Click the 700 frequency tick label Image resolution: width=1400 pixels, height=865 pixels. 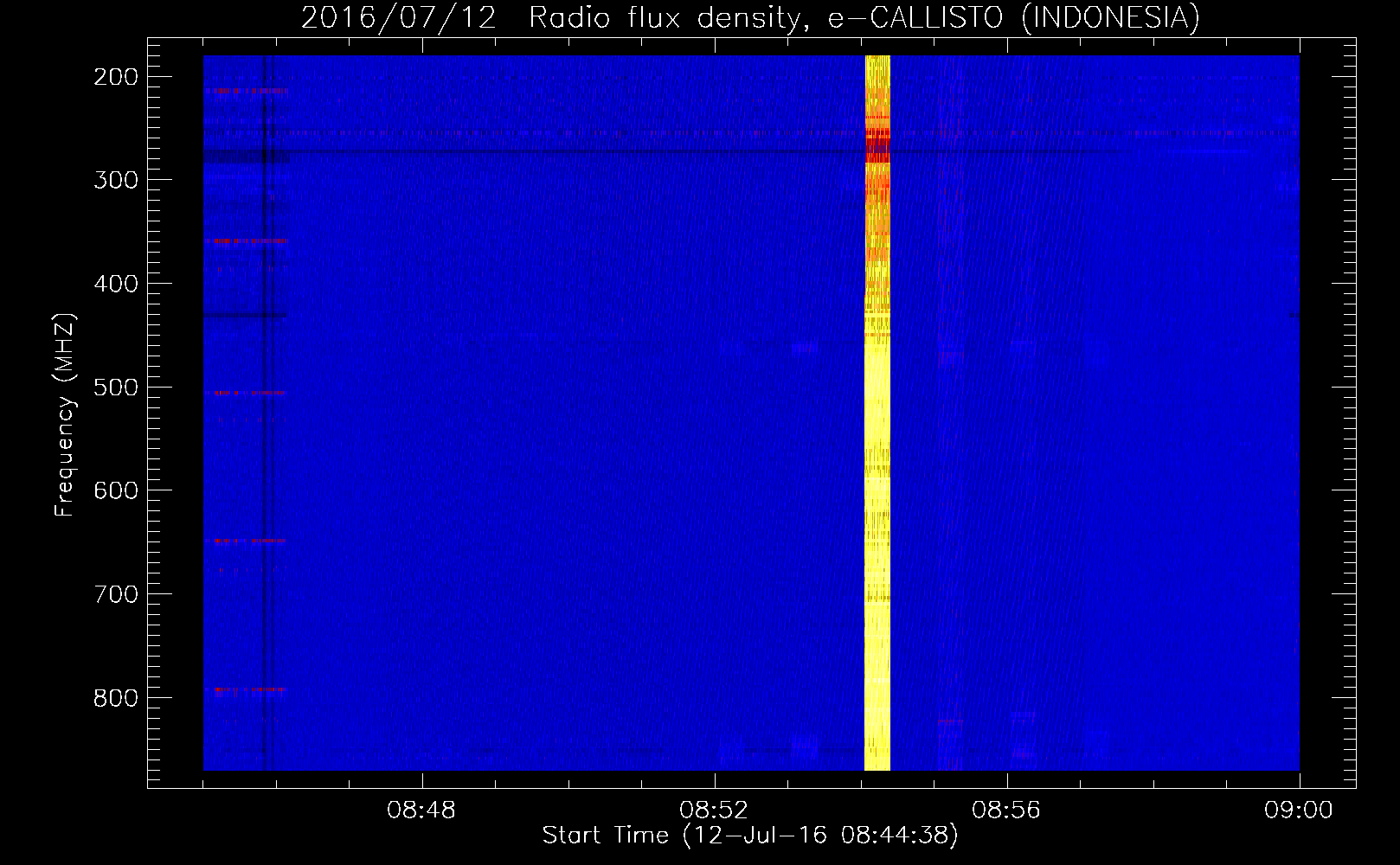(x=116, y=594)
